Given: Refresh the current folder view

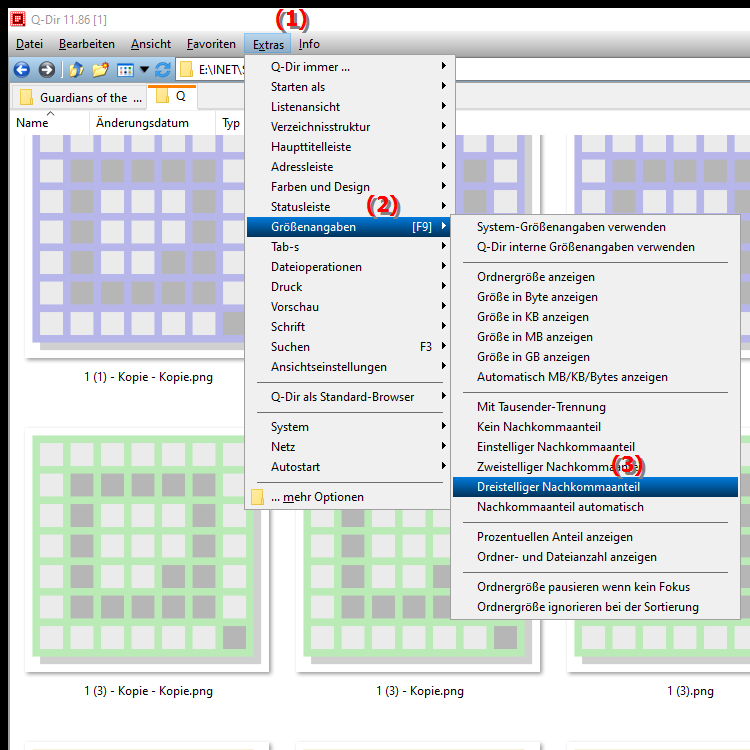Looking at the screenshot, I should click(x=163, y=70).
